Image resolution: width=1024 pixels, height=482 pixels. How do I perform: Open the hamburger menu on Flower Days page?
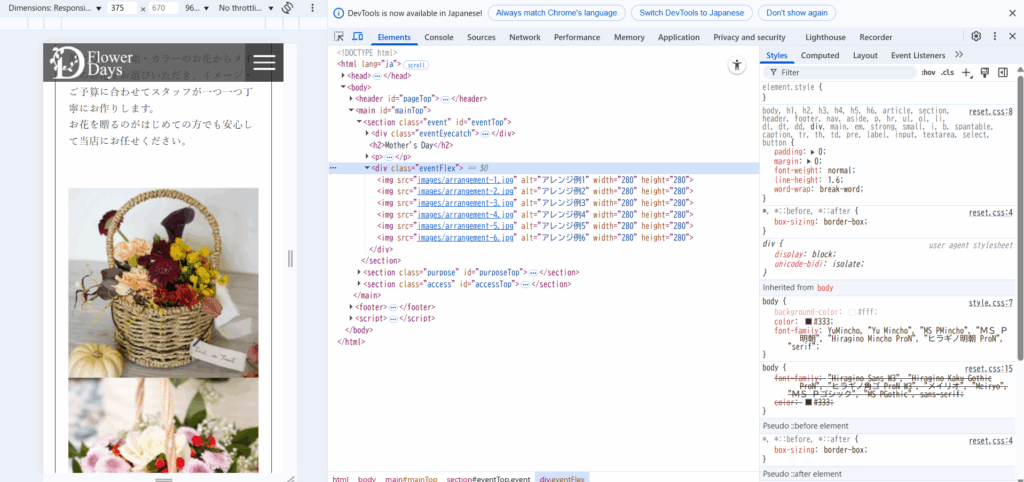264,62
